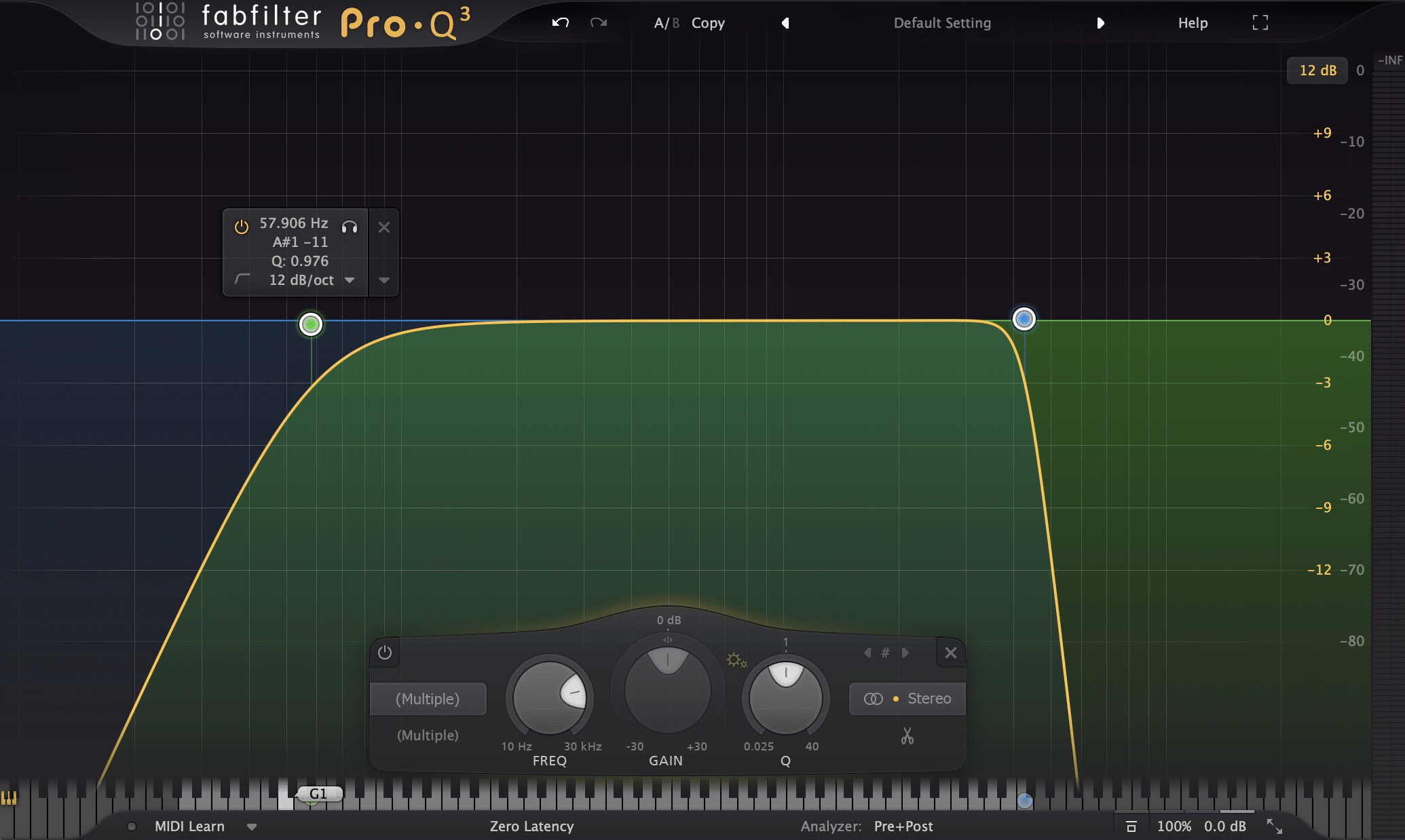1405x840 pixels.
Task: Toggle band bypass in control panel
Action: point(385,652)
